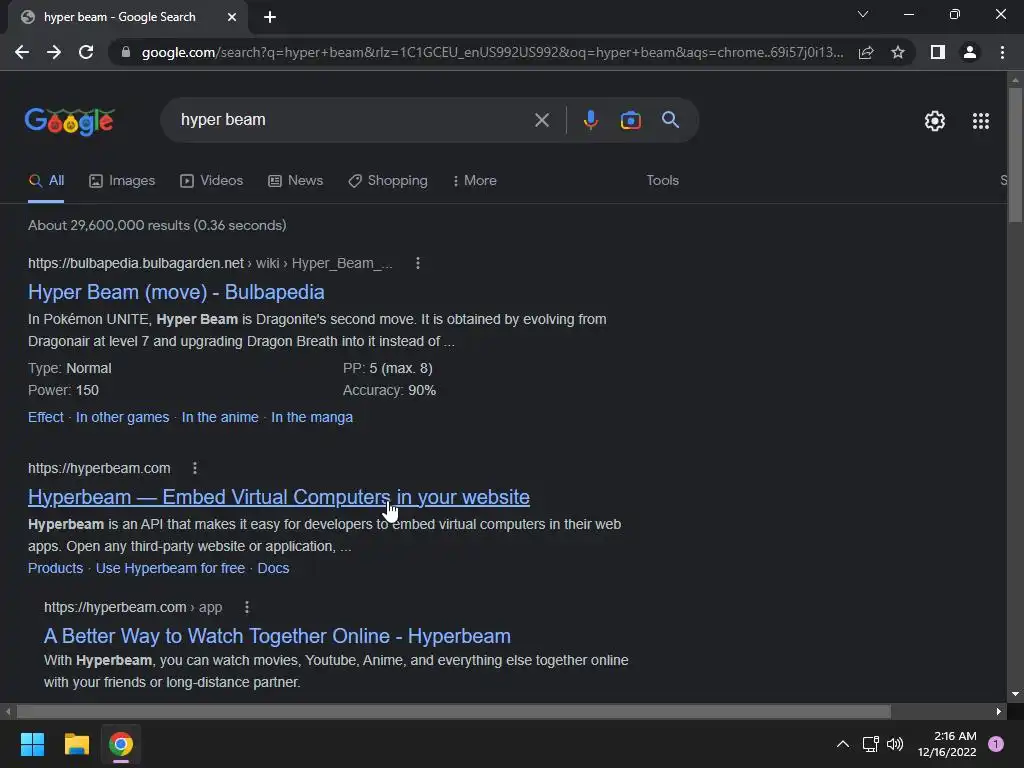Click the vertical scrollbar thumb
The width and height of the screenshot is (1024, 768).
(x=1015, y=155)
